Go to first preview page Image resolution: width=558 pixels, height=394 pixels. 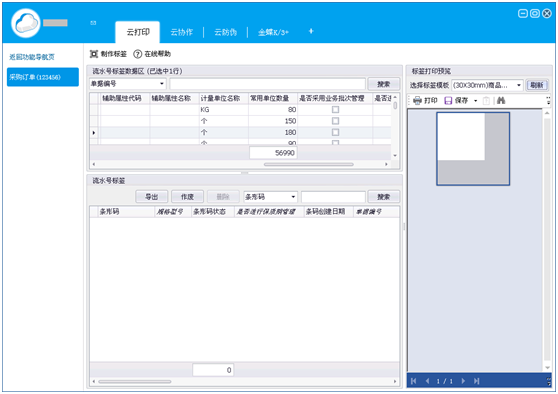pyautogui.click(x=413, y=381)
